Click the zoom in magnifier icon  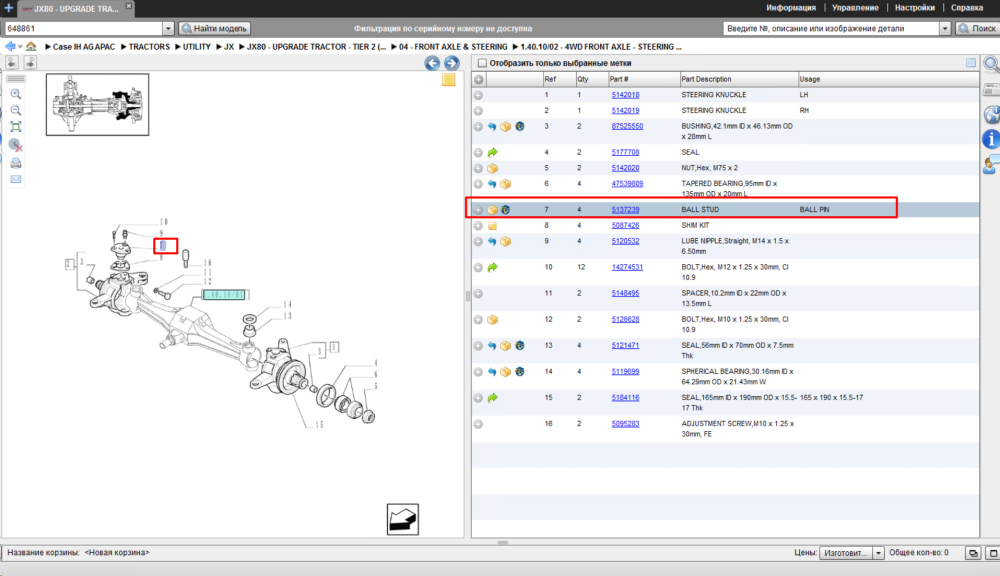[16, 94]
